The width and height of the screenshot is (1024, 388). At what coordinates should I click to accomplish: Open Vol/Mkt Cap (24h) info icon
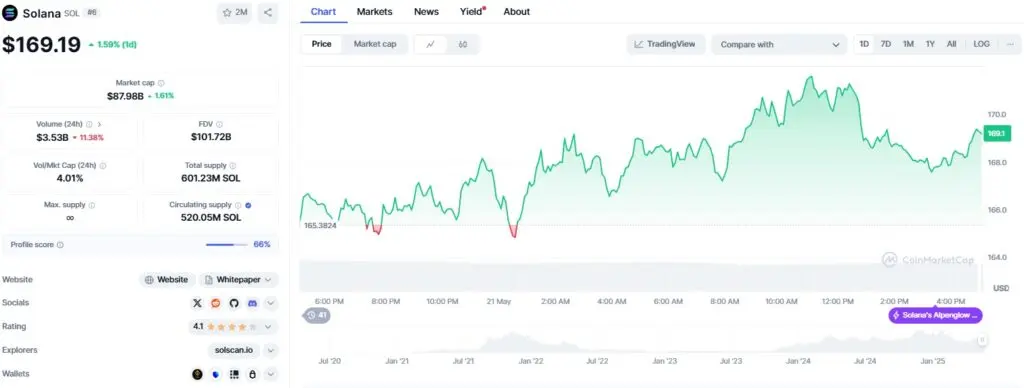tap(103, 166)
